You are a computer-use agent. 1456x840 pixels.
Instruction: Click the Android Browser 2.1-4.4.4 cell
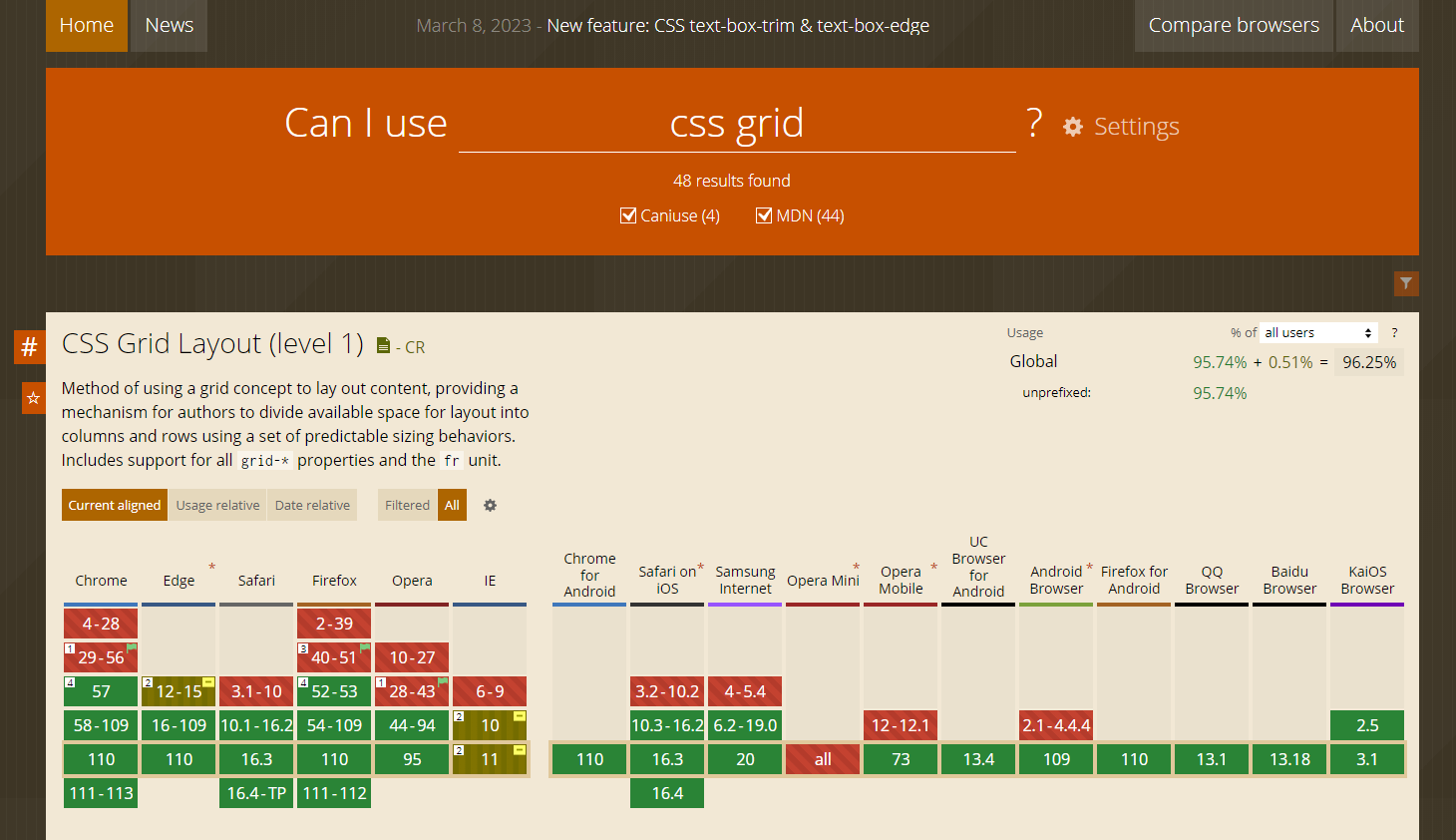pos(1056,725)
